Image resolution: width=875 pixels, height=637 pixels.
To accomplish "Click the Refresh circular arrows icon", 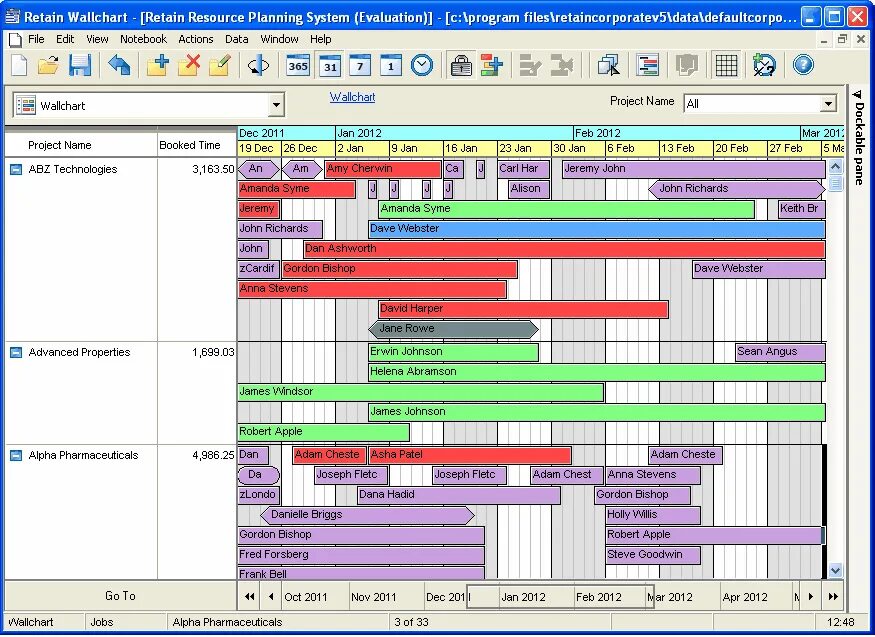I will click(258, 66).
